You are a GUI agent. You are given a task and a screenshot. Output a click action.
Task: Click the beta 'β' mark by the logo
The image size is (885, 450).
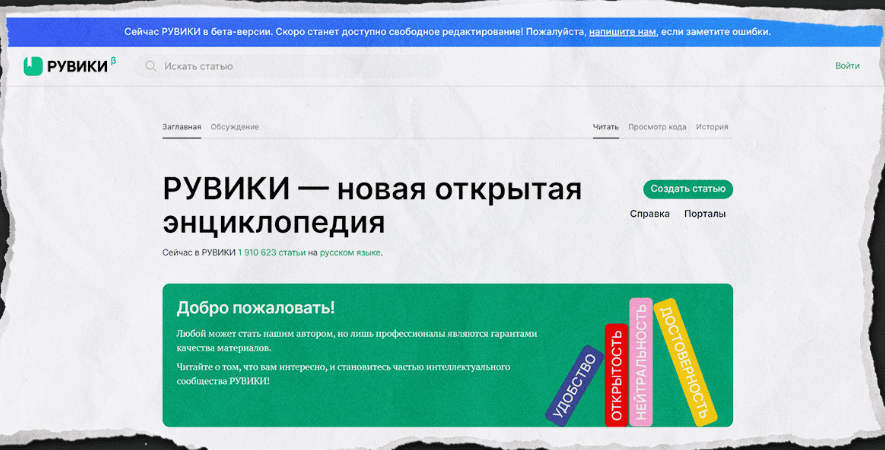click(113, 61)
